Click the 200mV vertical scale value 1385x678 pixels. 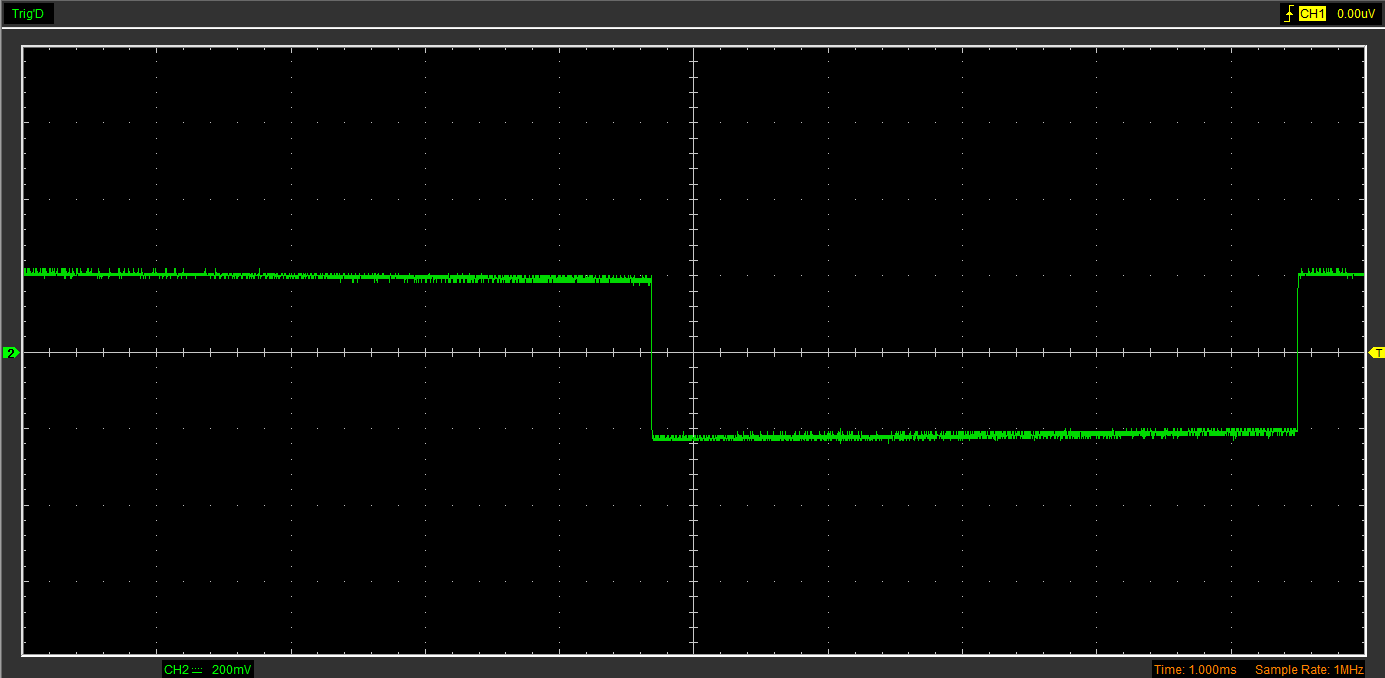pos(231,669)
